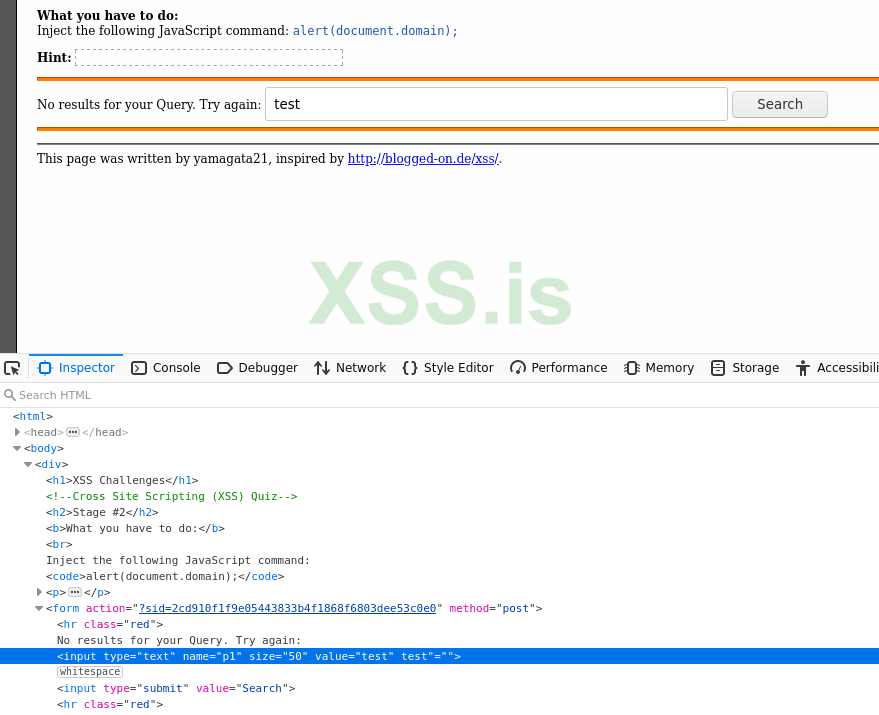The height and width of the screenshot is (715, 879).
Task: Open the blogged-on.de/xss link
Action: point(423,159)
